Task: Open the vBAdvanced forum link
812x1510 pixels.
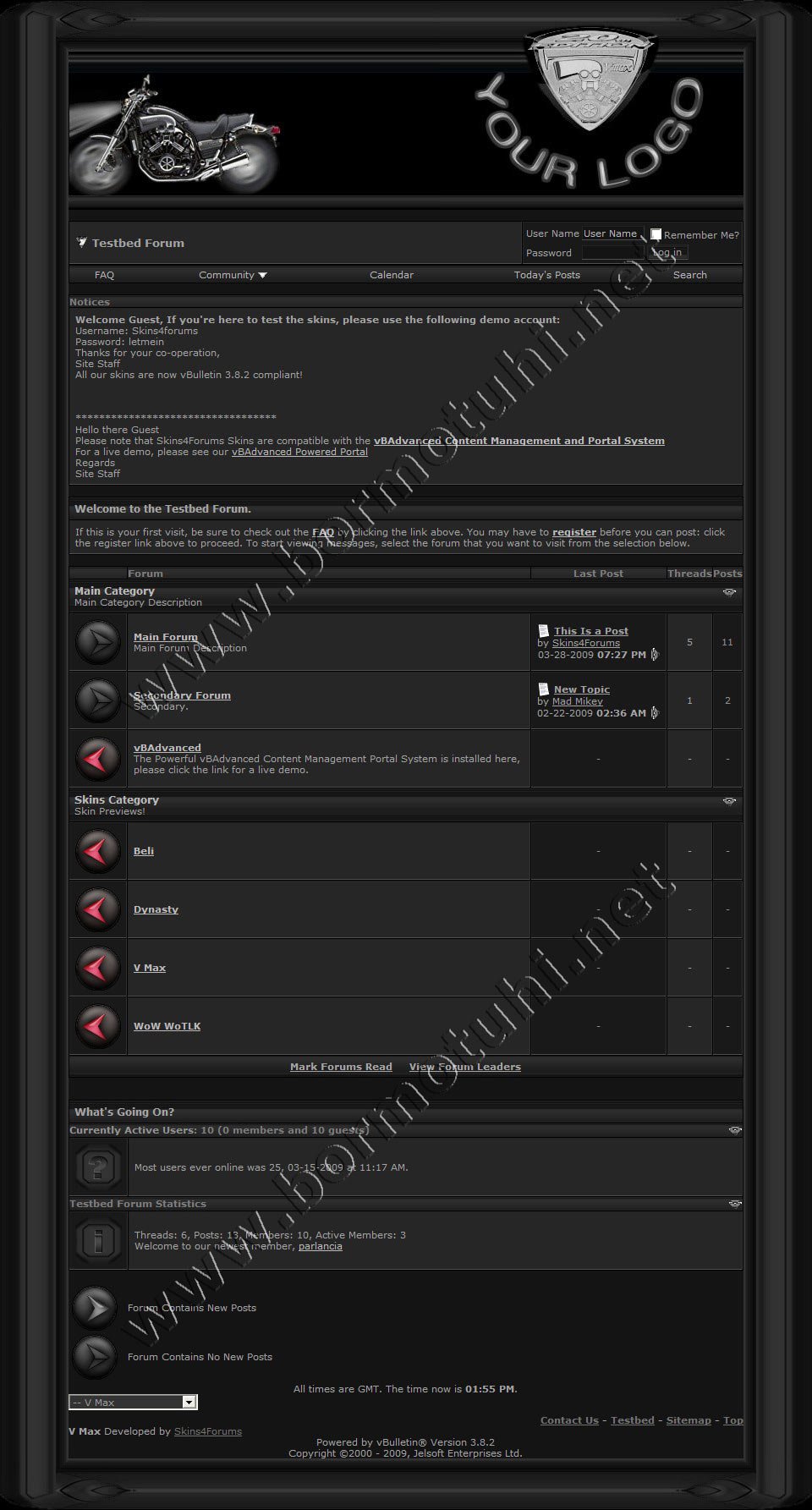Action: tap(167, 748)
